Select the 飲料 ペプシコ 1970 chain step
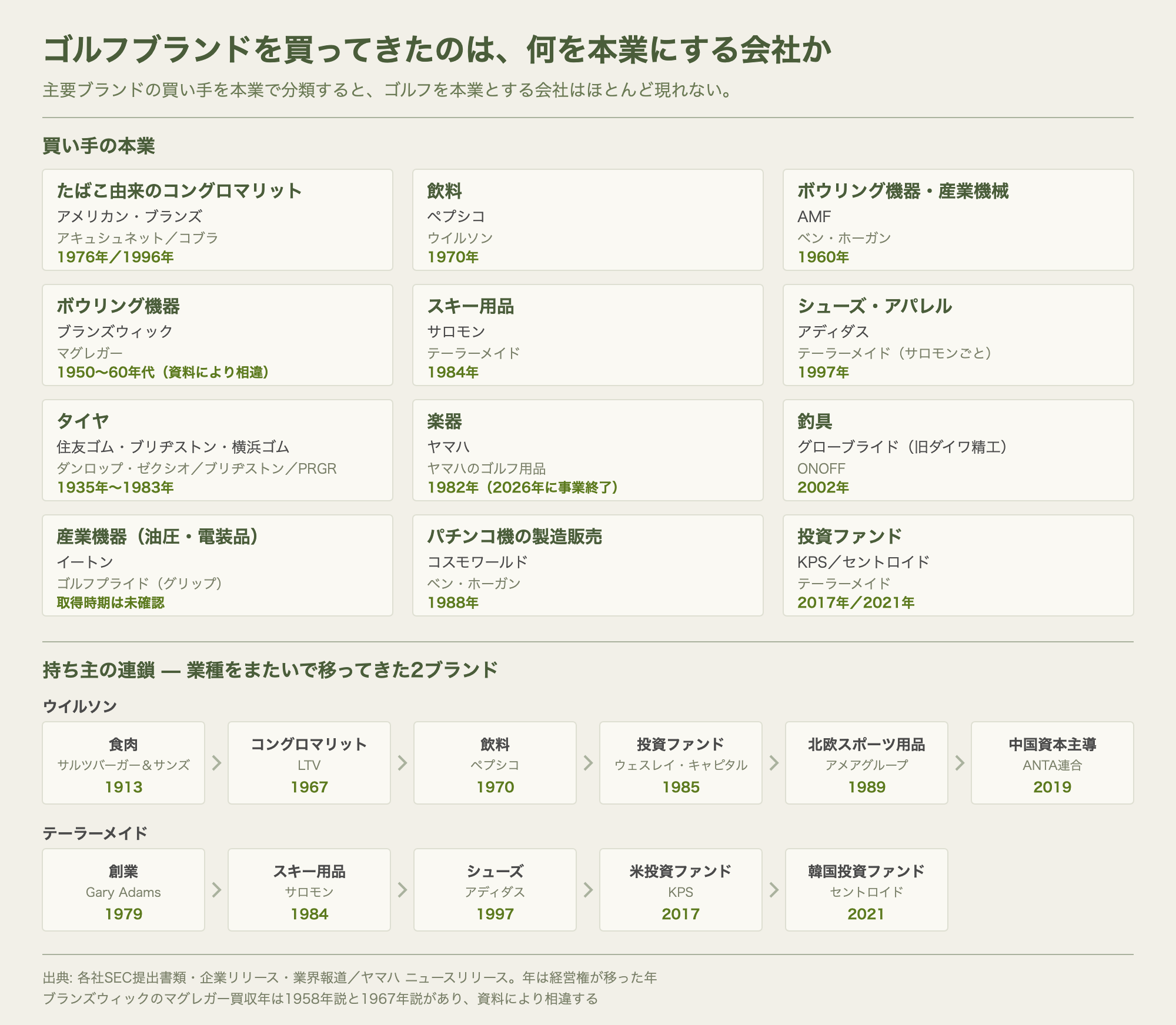Screen dimensions: 1176x1025 [x=495, y=763]
